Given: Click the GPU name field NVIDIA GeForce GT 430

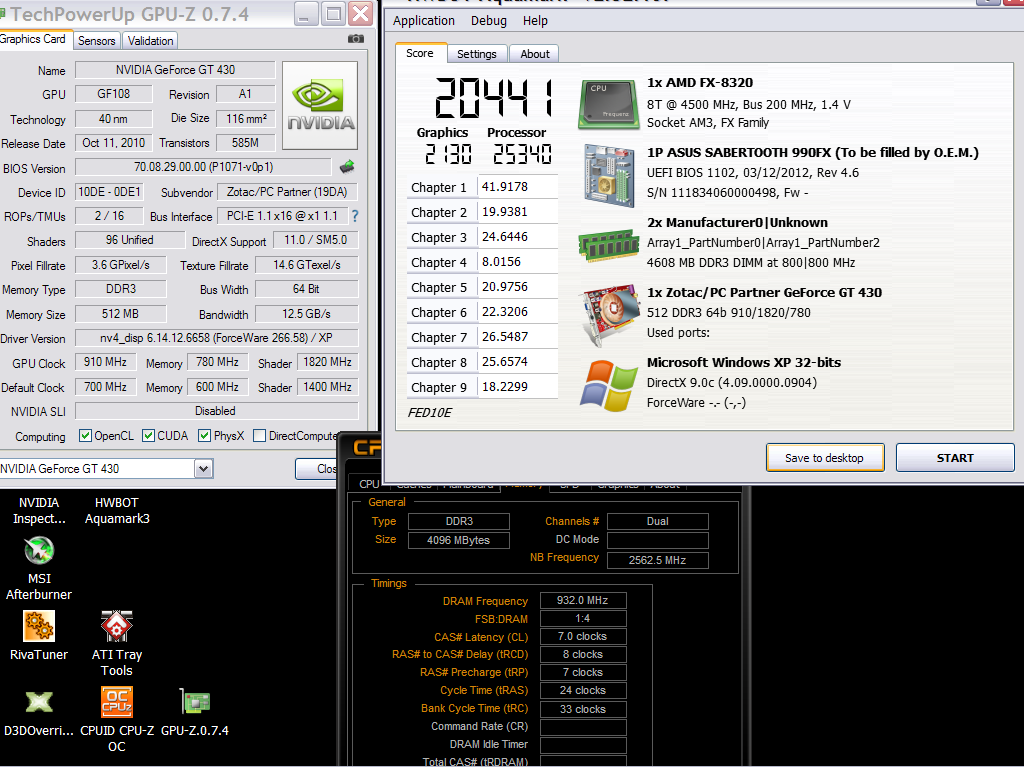Looking at the screenshot, I should click(175, 70).
